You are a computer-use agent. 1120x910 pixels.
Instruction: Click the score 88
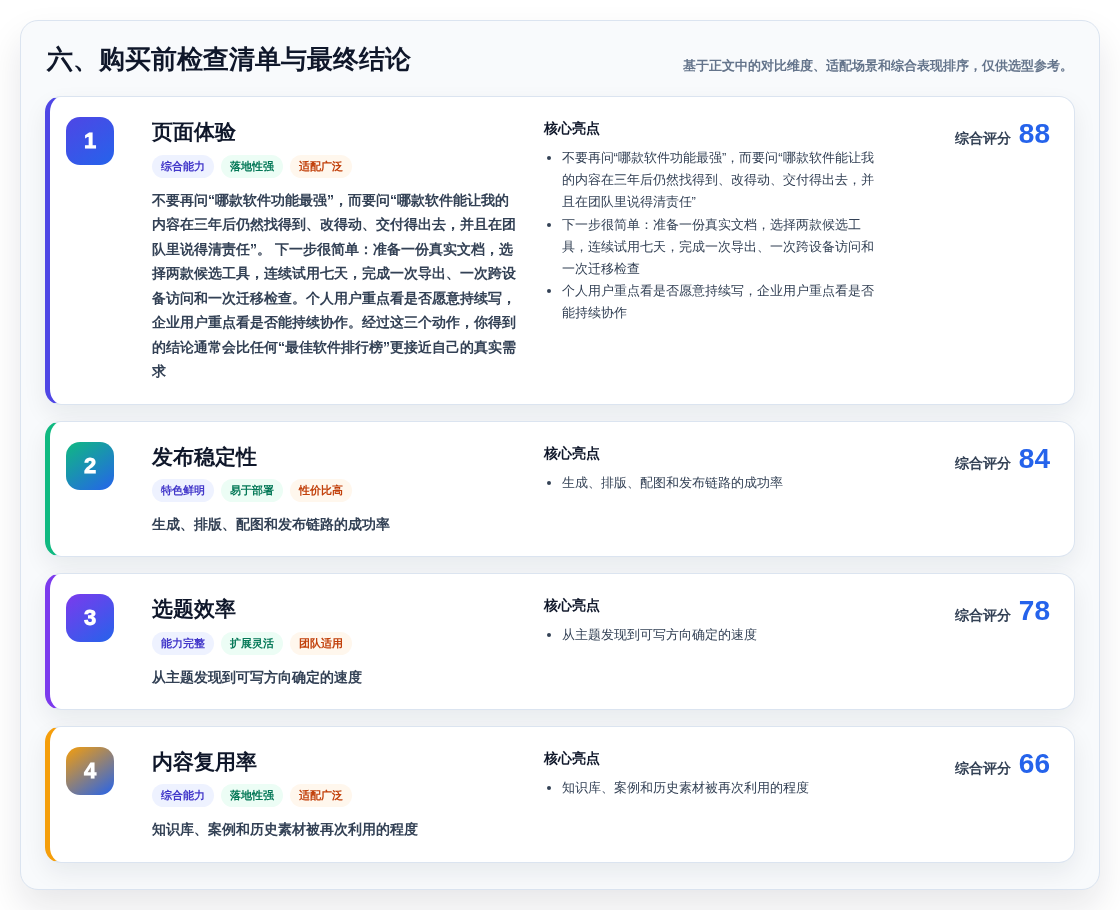pyautogui.click(x=1034, y=134)
